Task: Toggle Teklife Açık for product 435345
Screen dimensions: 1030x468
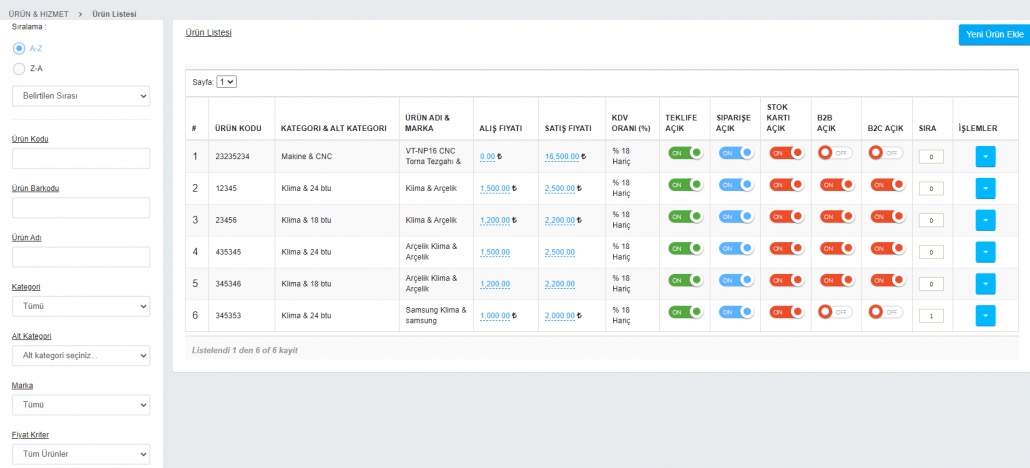Action: click(686, 248)
